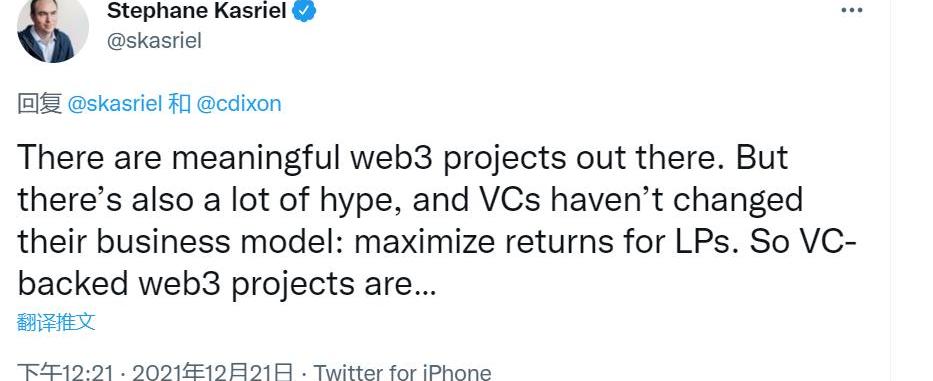Open the blue @skasriel mention in reply line
Viewport: 933px width, 381px height.
(115, 104)
